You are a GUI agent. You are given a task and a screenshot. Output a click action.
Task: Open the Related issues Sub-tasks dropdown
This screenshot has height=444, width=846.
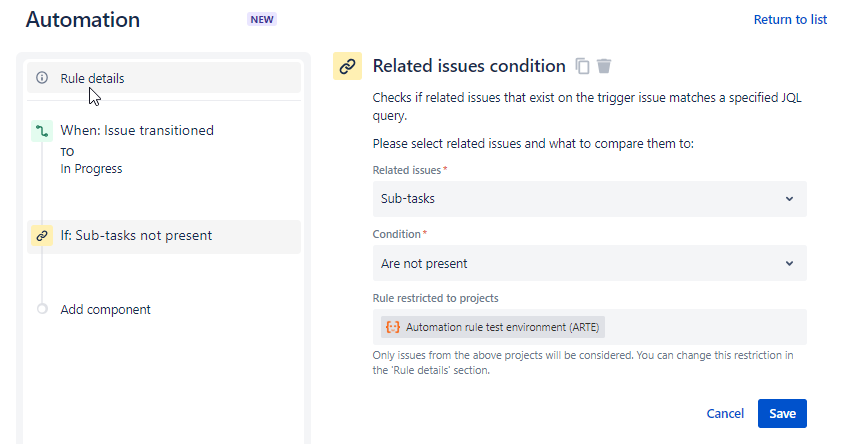pyautogui.click(x=589, y=199)
